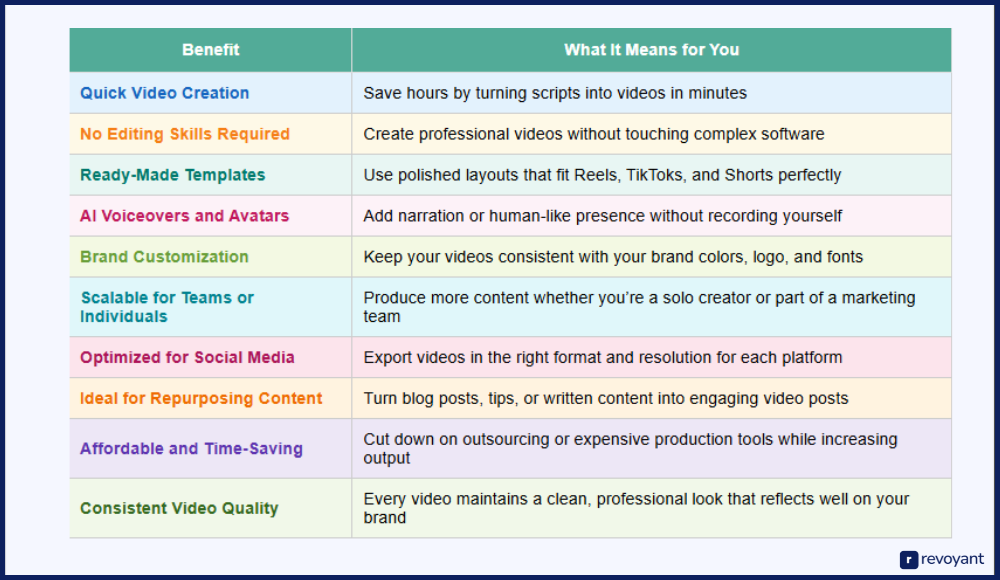Click the 'Use polished layouts' description cell
The width and height of the screenshot is (1000, 580).
pos(602,175)
